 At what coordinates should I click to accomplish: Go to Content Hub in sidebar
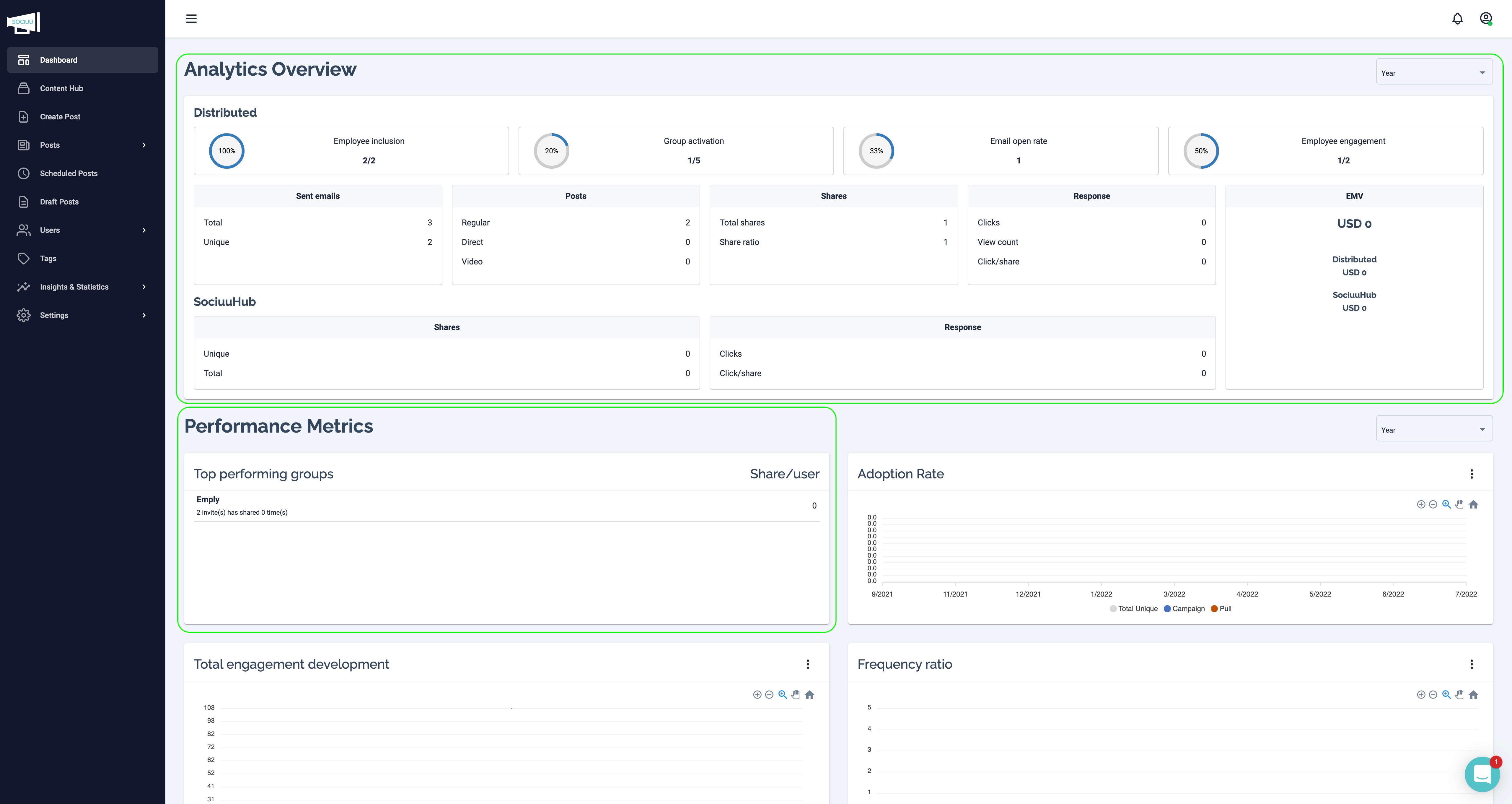62,88
